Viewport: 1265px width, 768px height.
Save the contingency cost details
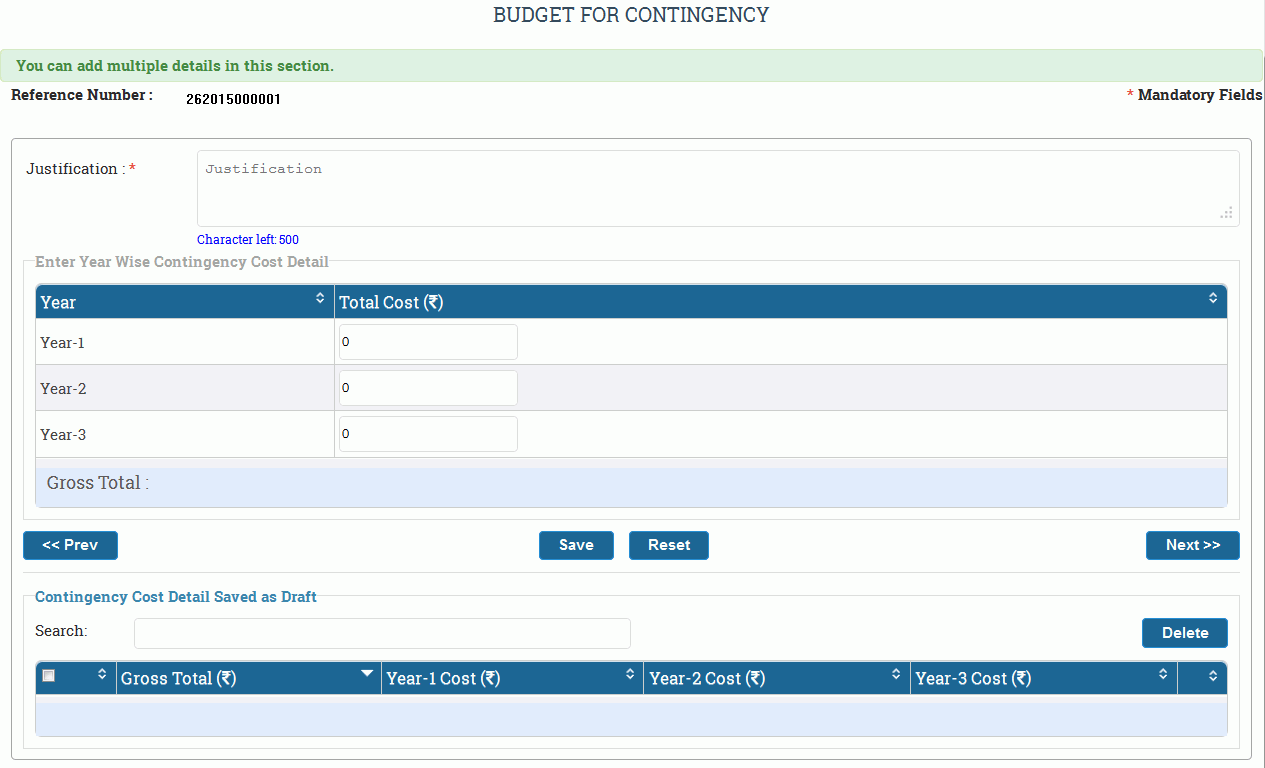[576, 545]
